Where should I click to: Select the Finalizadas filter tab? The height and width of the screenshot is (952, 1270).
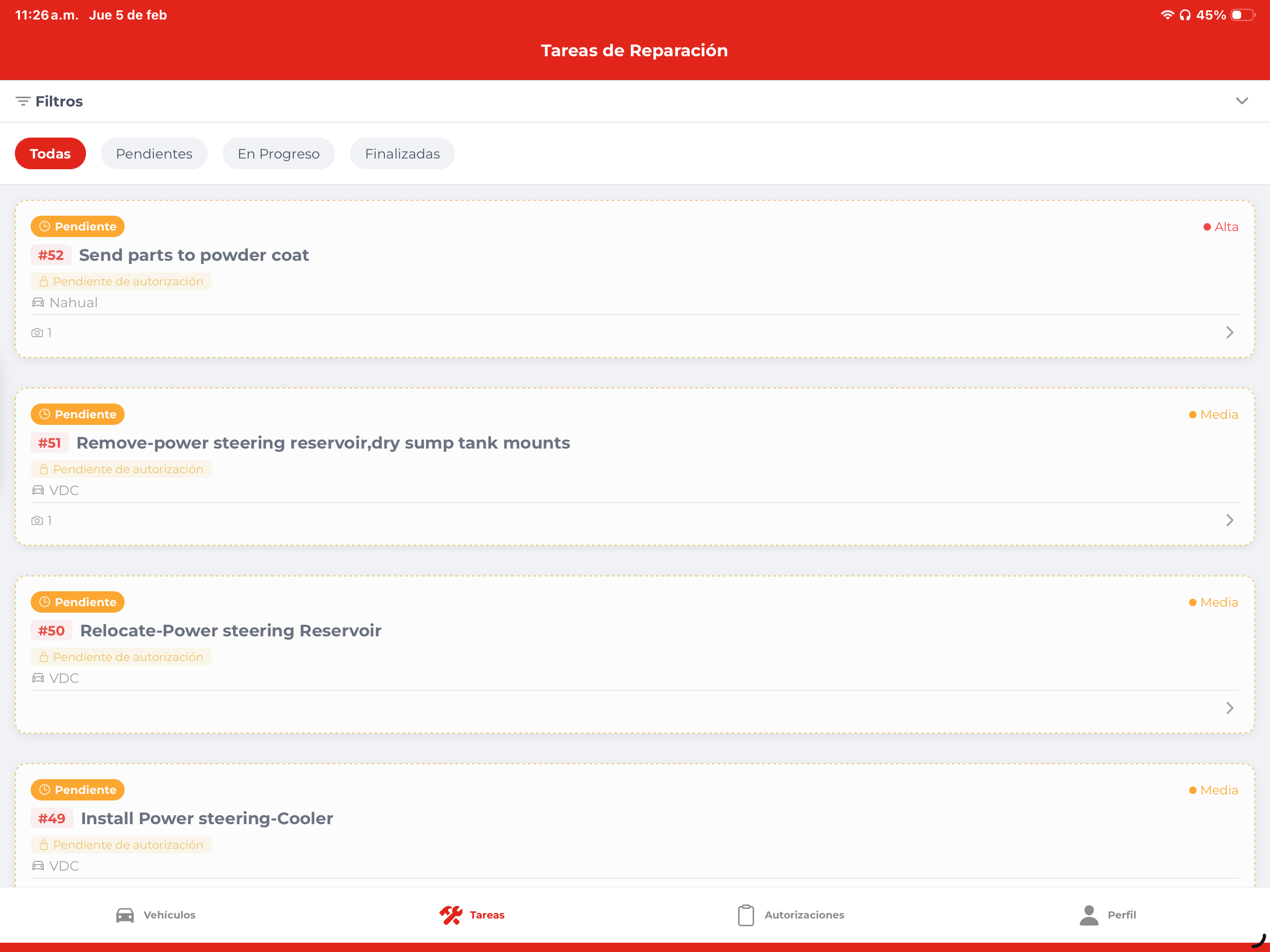point(403,153)
